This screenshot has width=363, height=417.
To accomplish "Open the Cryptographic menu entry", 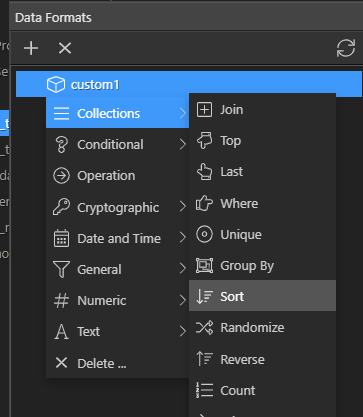I will click(x=117, y=207).
